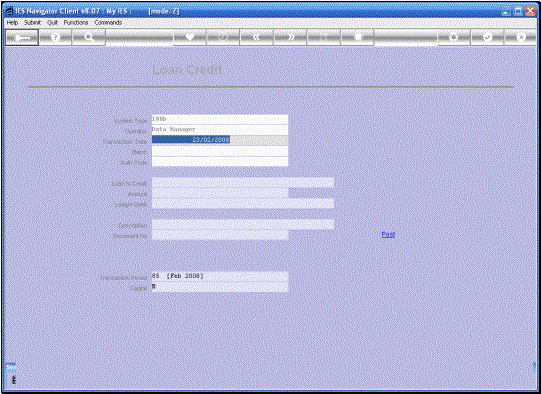541x394 pixels.
Task: Click the Document No field
Action: click(x=220, y=235)
